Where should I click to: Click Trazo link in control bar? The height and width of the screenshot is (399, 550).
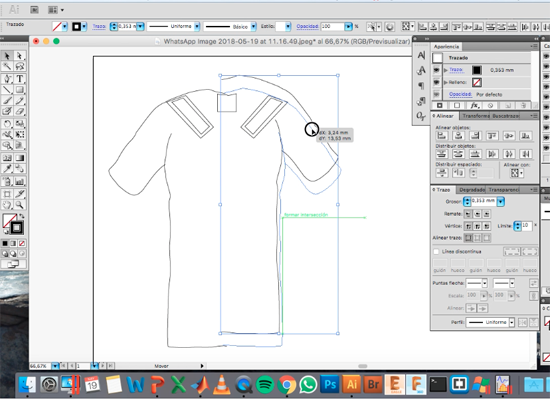pyautogui.click(x=99, y=26)
